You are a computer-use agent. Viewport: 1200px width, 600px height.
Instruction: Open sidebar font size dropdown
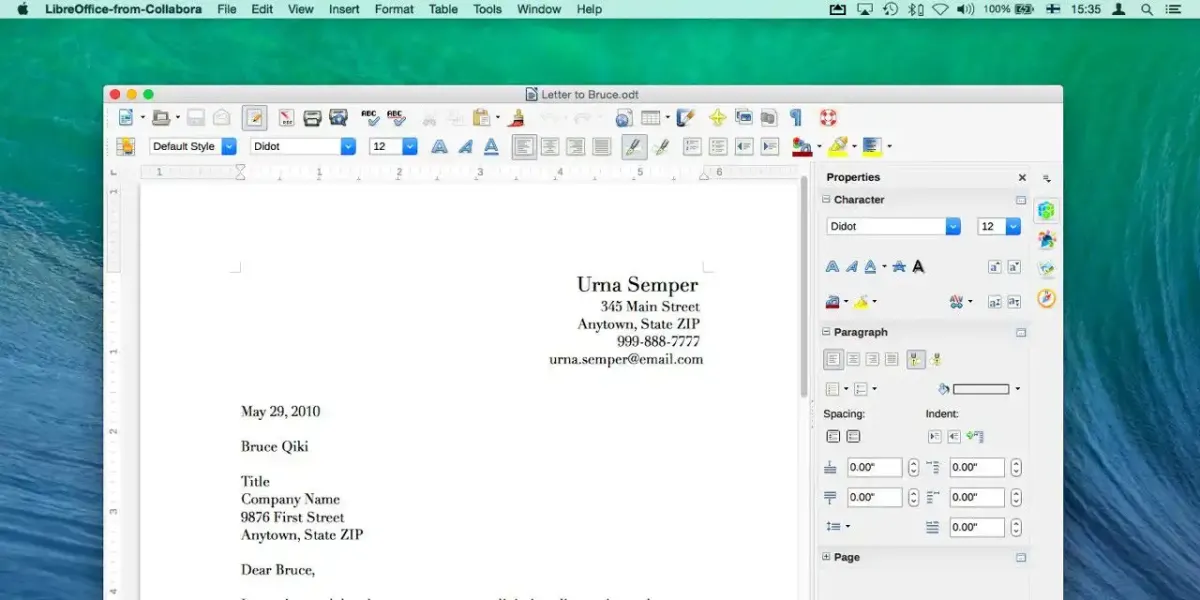1013,226
